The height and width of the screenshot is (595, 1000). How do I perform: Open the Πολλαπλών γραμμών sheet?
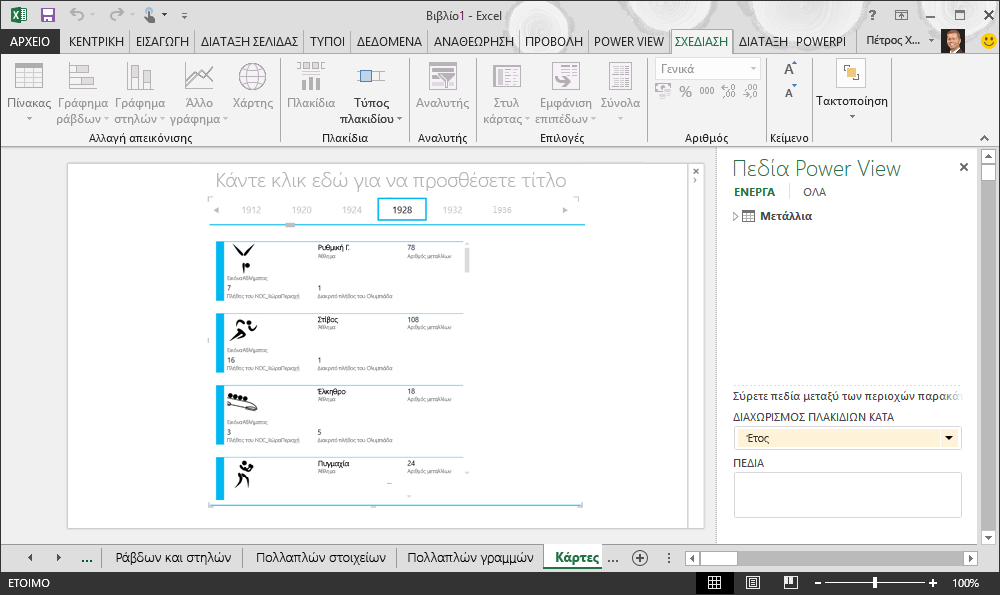click(470, 558)
